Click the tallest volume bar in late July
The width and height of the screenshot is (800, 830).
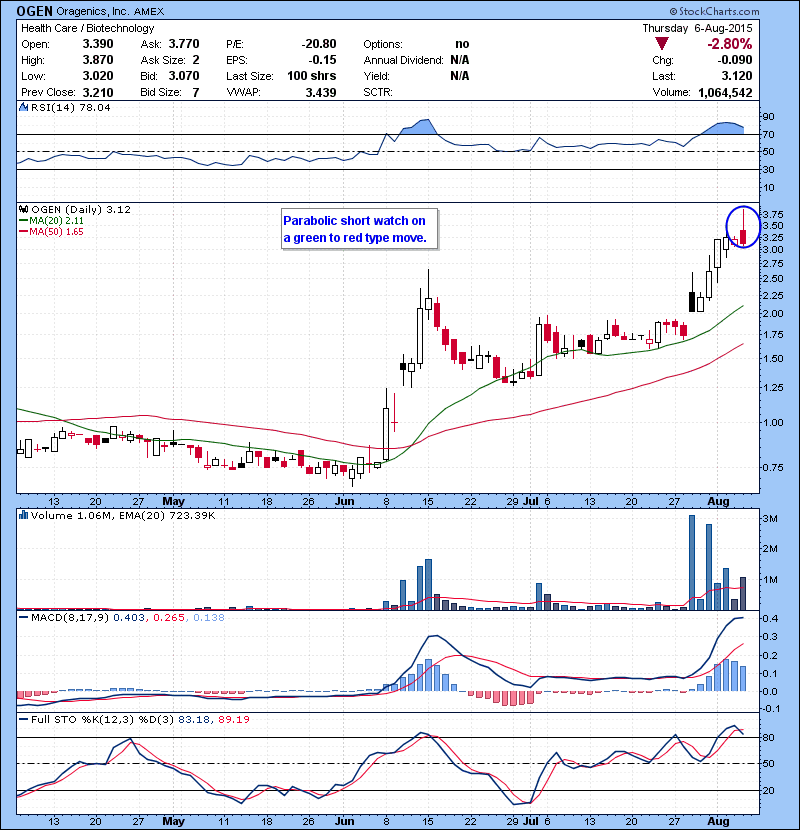[x=691, y=563]
